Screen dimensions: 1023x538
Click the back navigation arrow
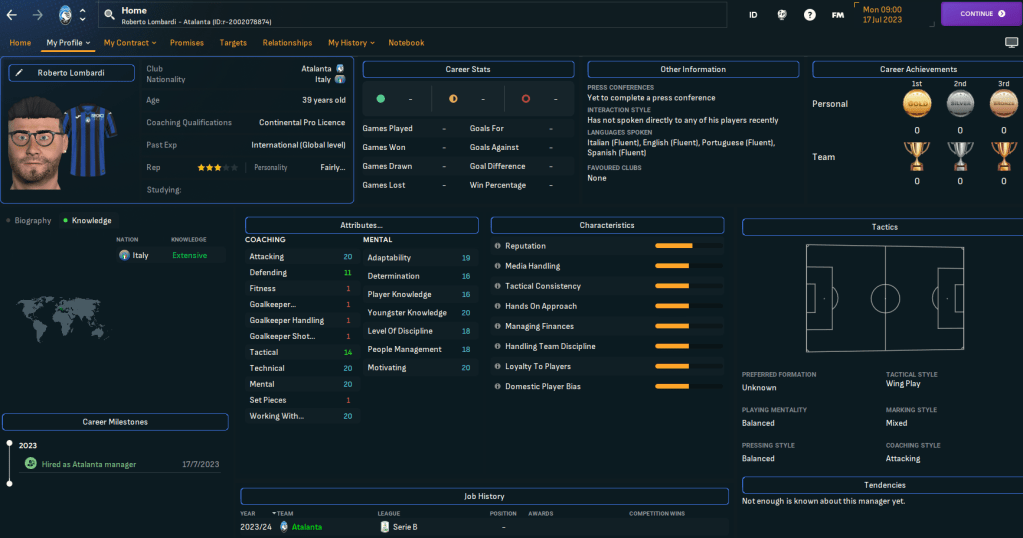(x=12, y=14)
